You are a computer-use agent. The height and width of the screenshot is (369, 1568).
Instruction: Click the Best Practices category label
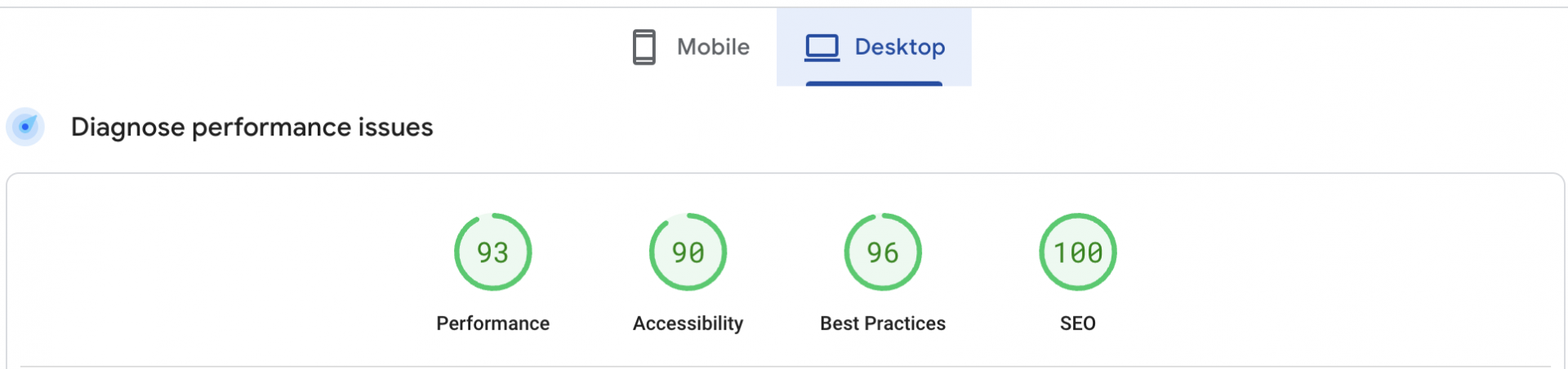point(883,323)
